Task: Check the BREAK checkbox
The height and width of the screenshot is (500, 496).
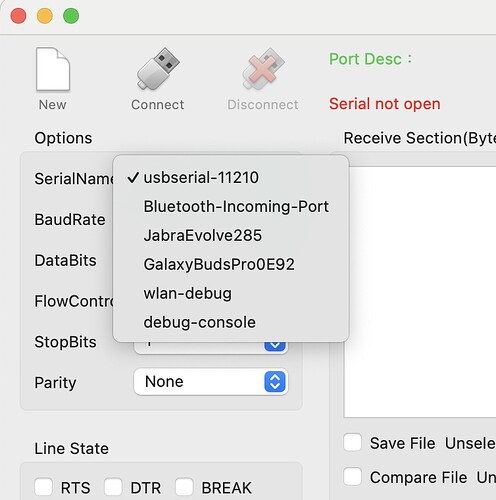Action: (x=184, y=487)
